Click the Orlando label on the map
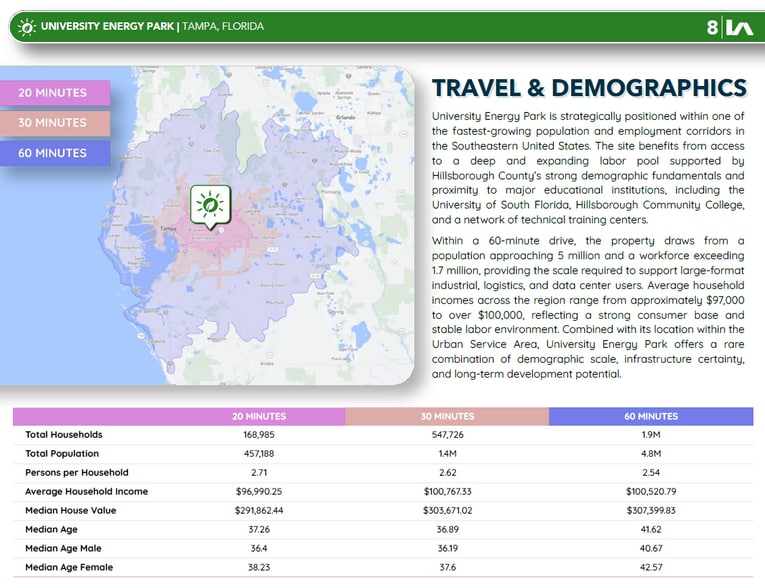The image size is (765, 588). (x=346, y=117)
